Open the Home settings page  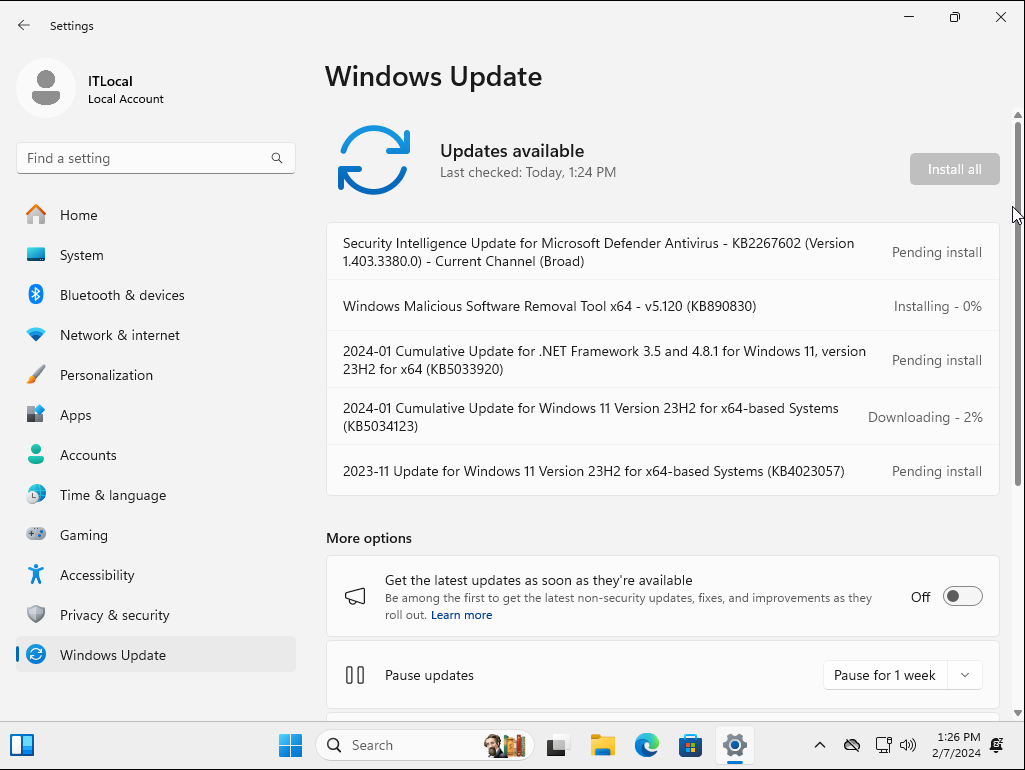point(156,214)
